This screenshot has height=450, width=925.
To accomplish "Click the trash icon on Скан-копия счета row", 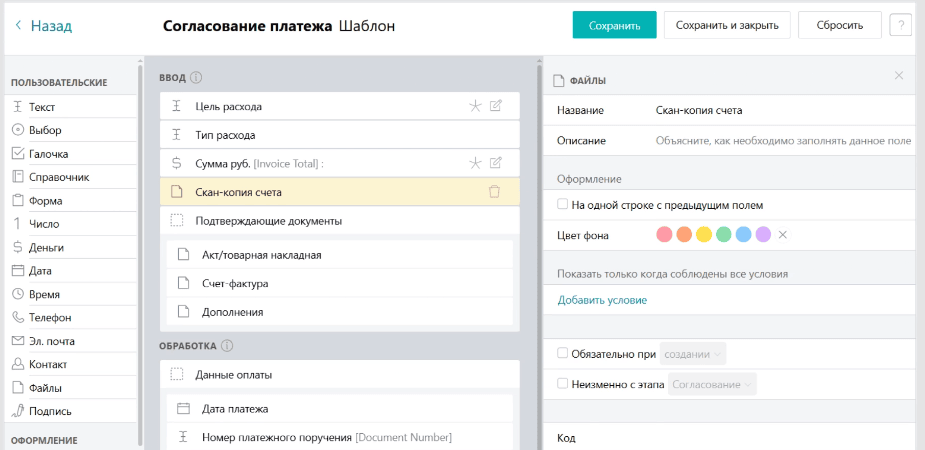I will point(494,192).
